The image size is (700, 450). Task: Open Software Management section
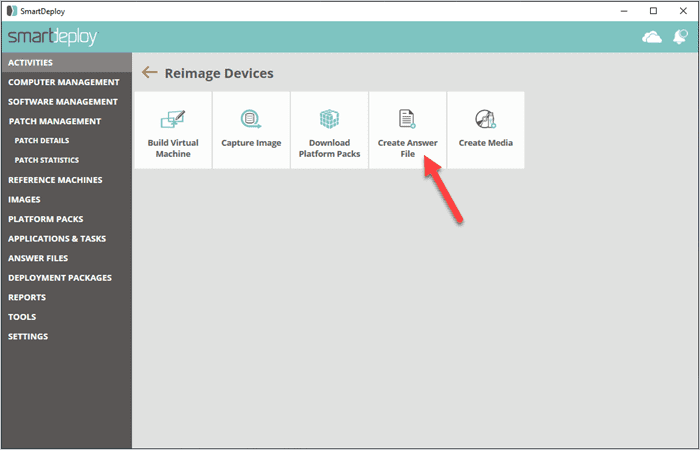coord(67,102)
